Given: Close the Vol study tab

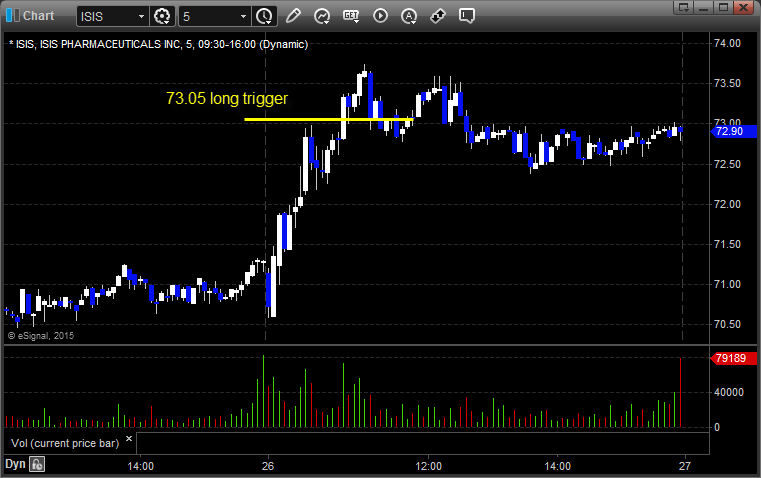Looking at the screenshot, I should (x=129, y=439).
